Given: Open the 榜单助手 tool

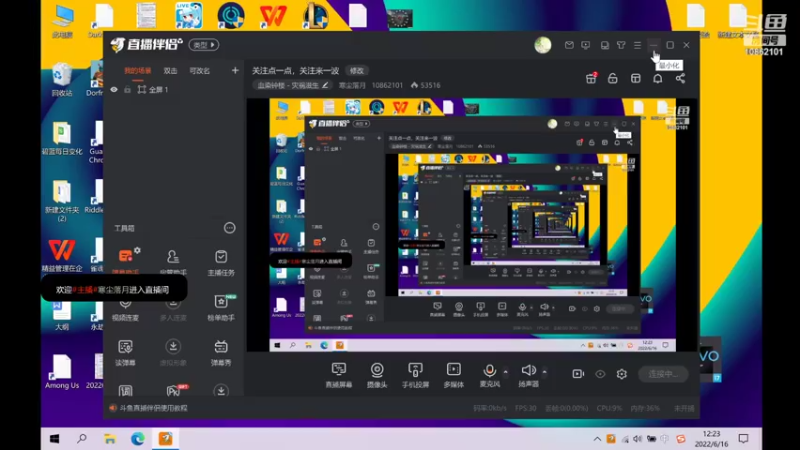Looking at the screenshot, I should click(221, 308).
